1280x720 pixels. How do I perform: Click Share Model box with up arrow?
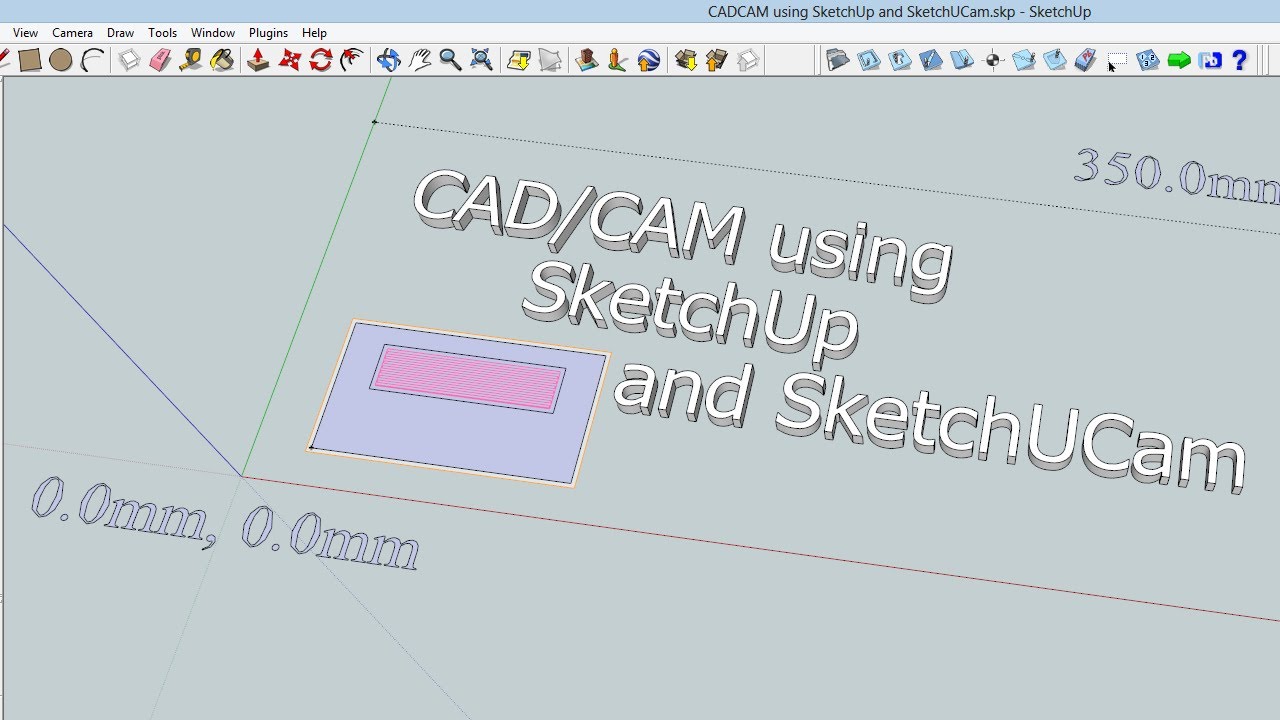coord(717,60)
